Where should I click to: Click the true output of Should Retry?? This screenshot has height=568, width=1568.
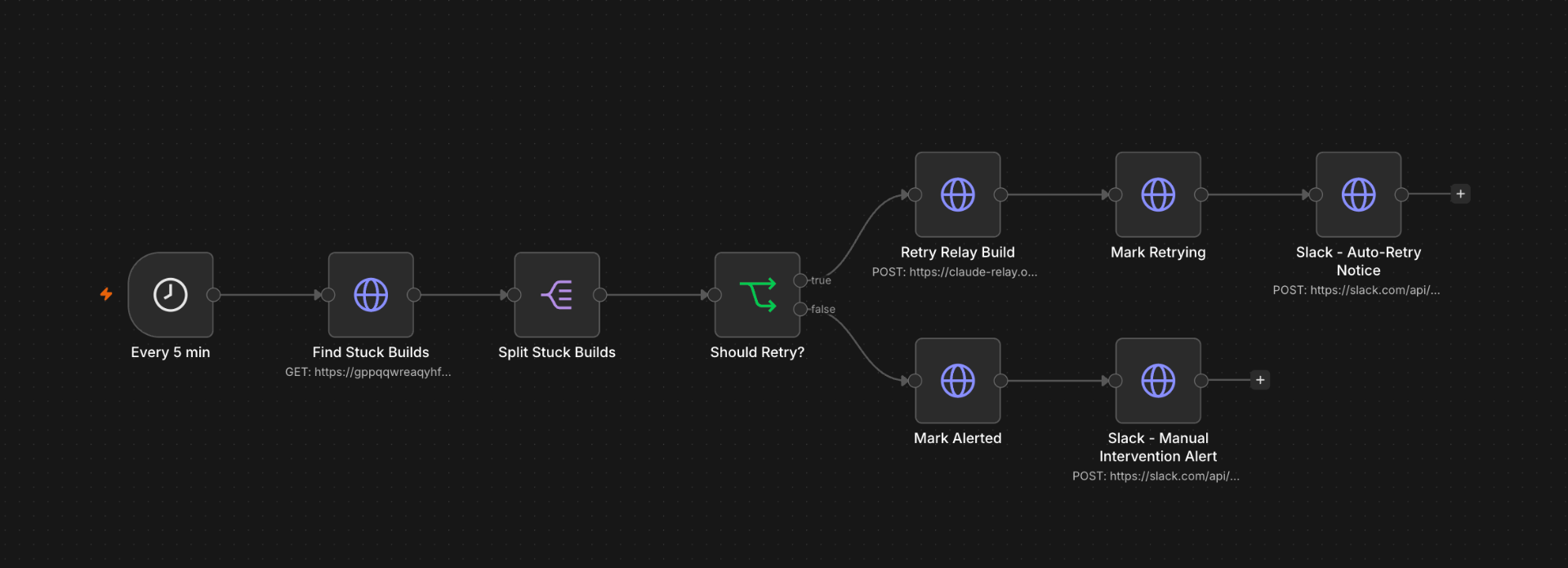point(800,280)
